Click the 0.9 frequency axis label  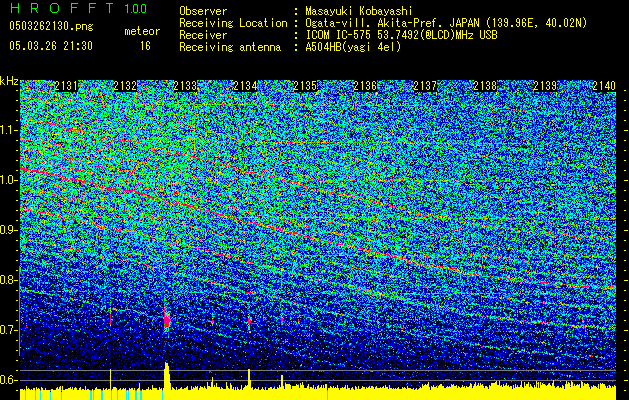pyautogui.click(x=9, y=230)
